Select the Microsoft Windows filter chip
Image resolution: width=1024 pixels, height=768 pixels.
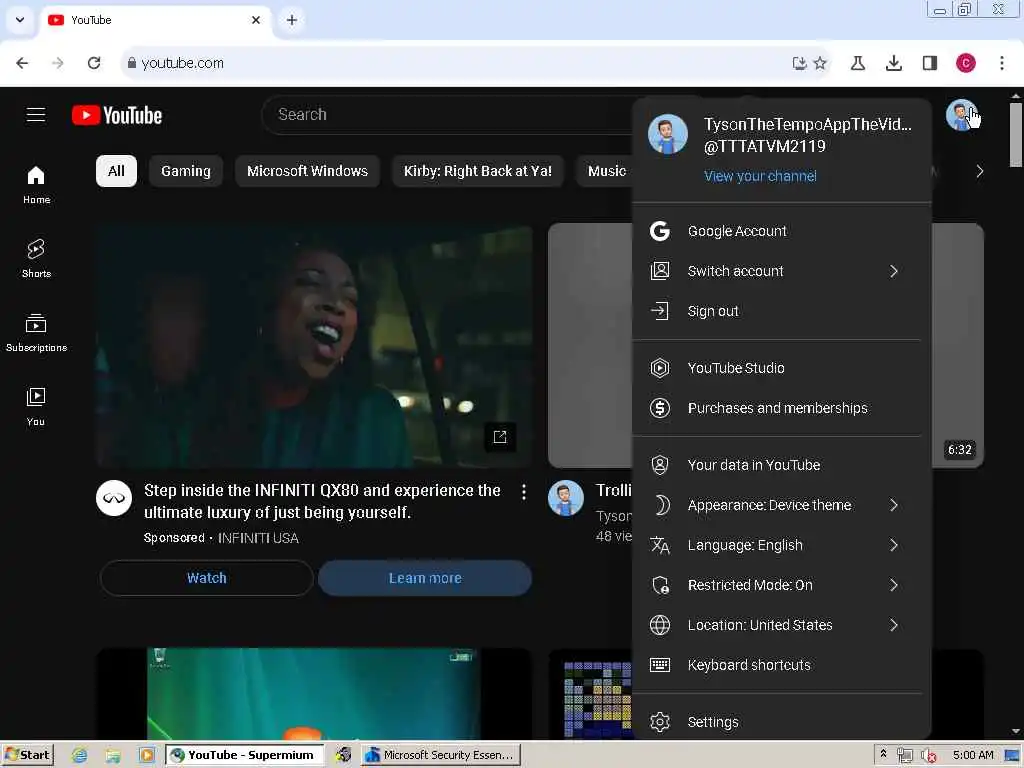pos(307,171)
